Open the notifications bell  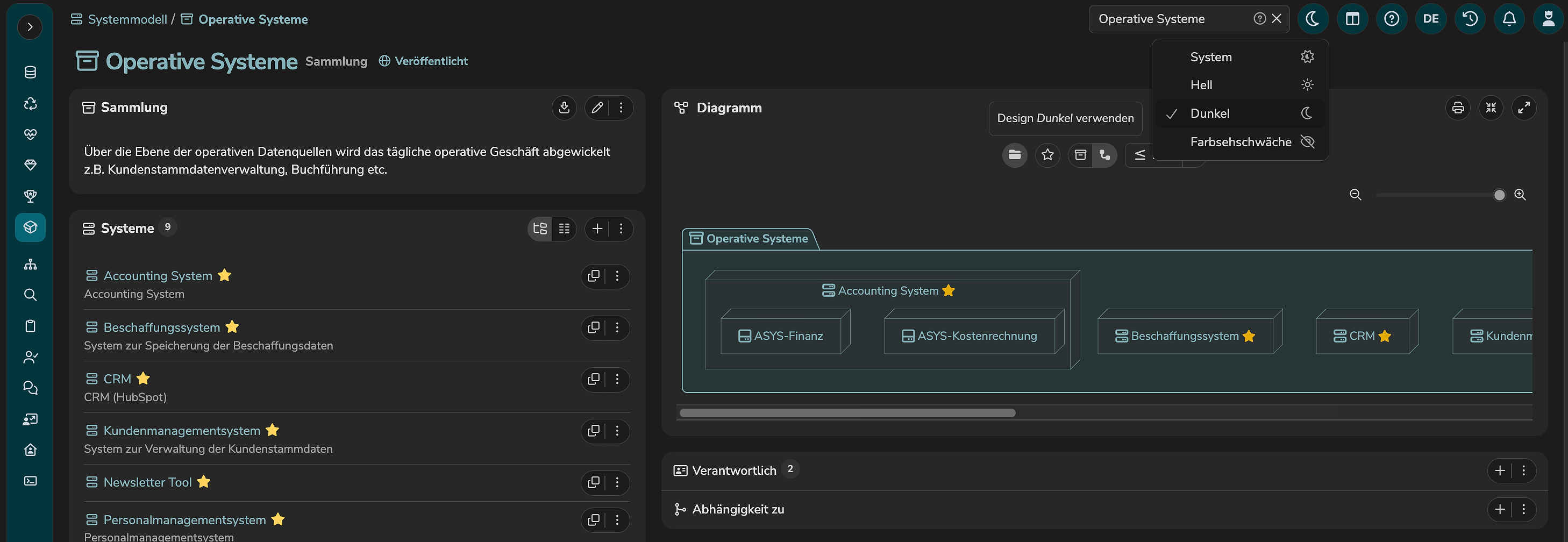point(1509,19)
